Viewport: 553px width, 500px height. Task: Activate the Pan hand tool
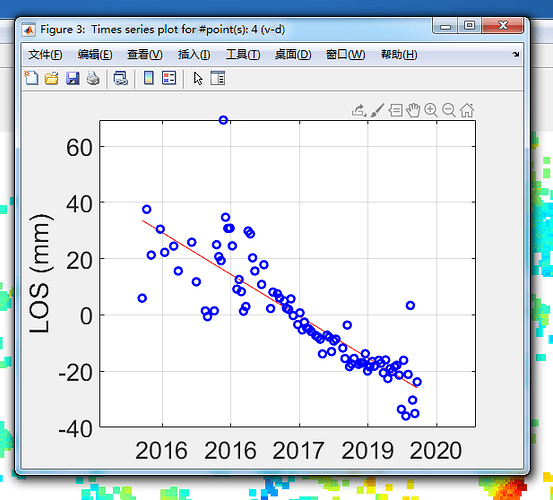coord(413,110)
